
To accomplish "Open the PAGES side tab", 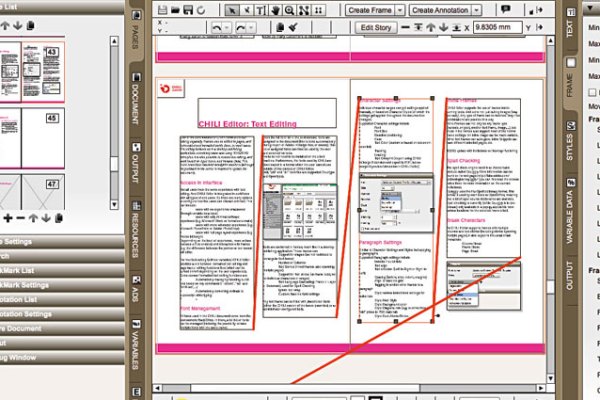I will pos(135,31).
